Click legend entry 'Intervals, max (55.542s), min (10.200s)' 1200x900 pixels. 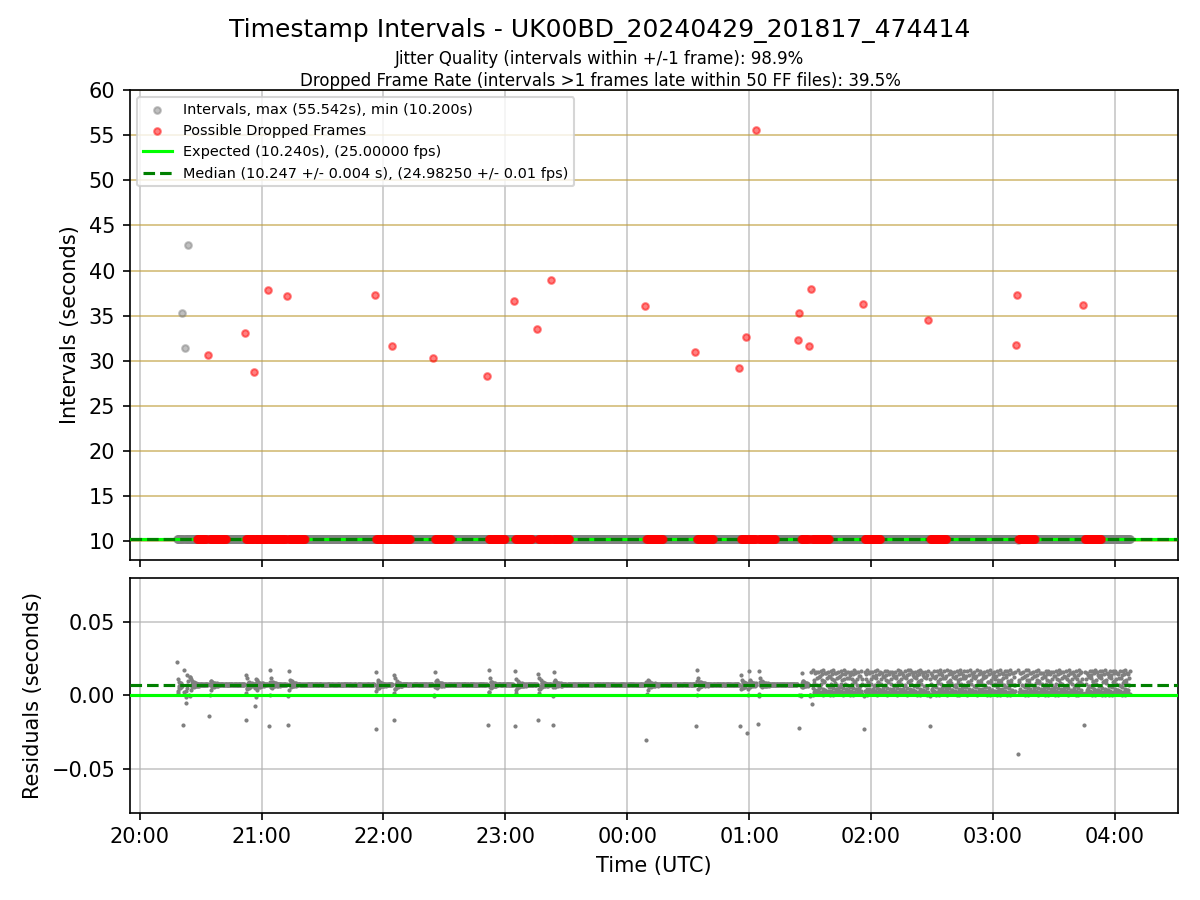click(328, 108)
